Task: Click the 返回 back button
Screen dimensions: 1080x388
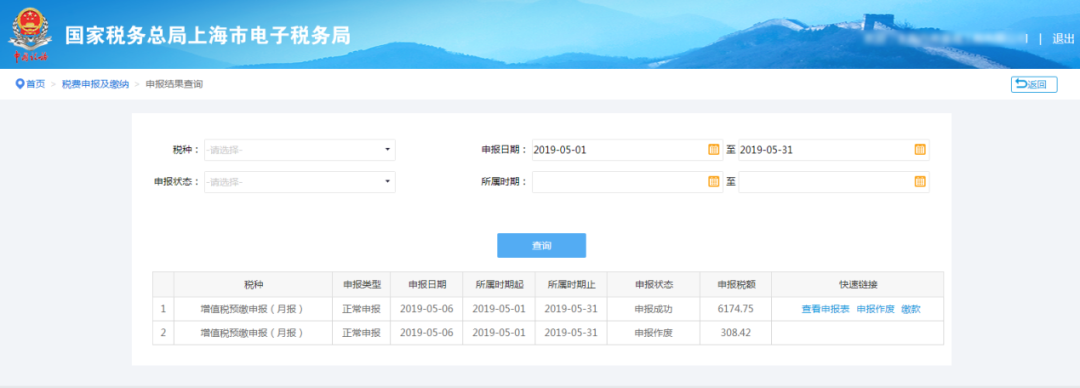Action: pyautogui.click(x=1034, y=85)
